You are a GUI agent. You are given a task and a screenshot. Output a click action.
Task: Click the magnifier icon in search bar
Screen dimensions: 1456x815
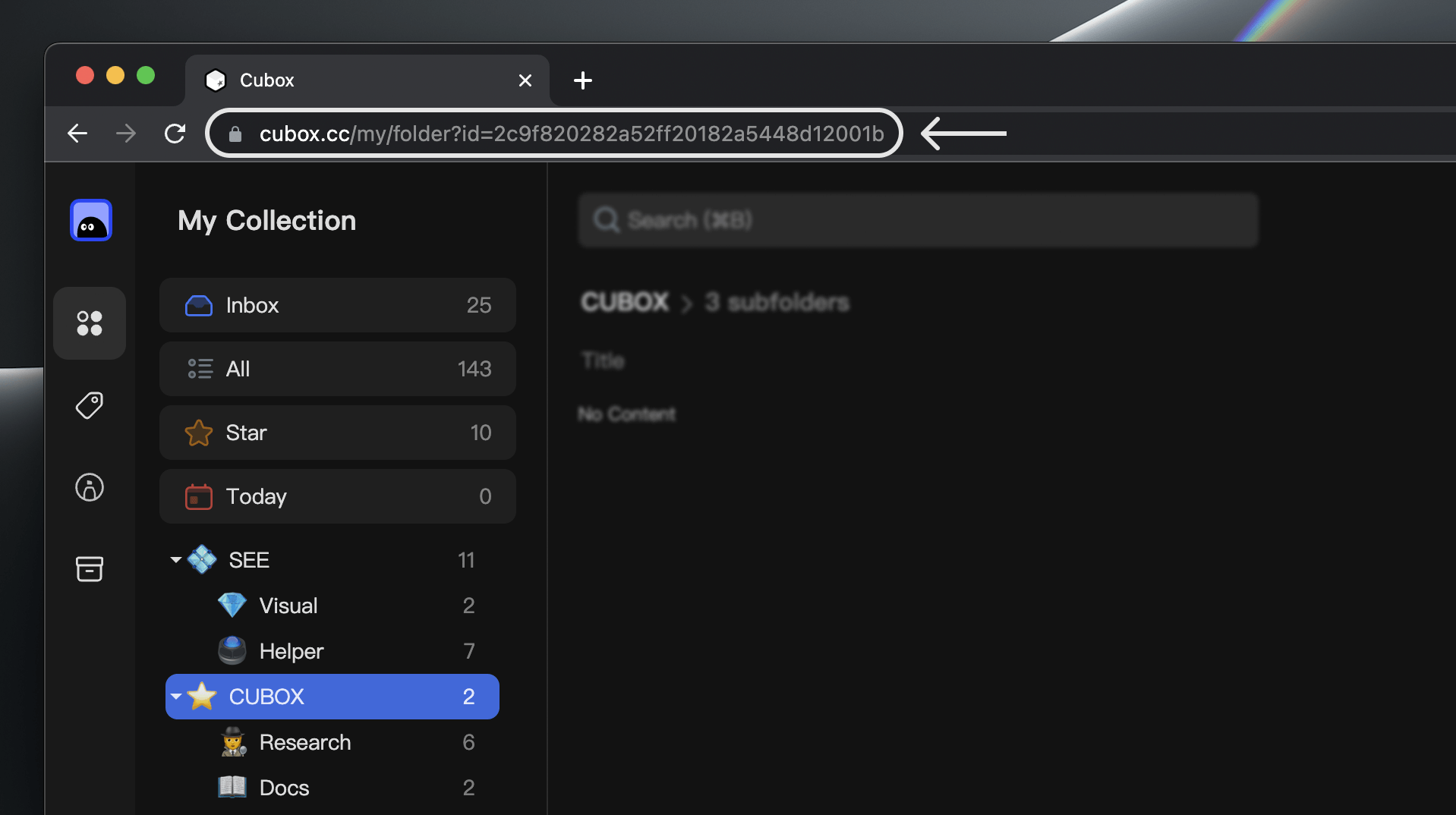(x=607, y=220)
